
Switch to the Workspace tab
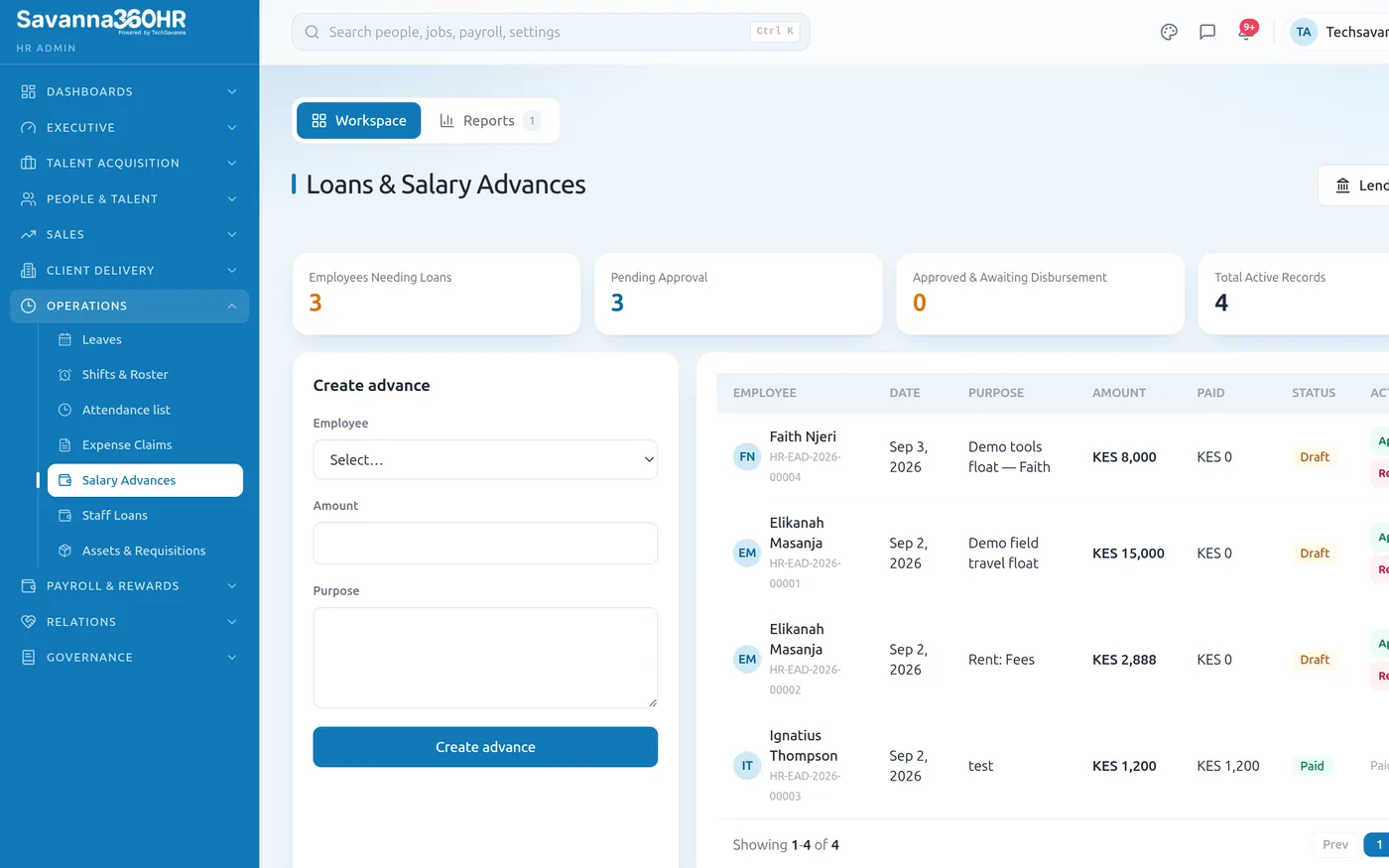point(358,120)
